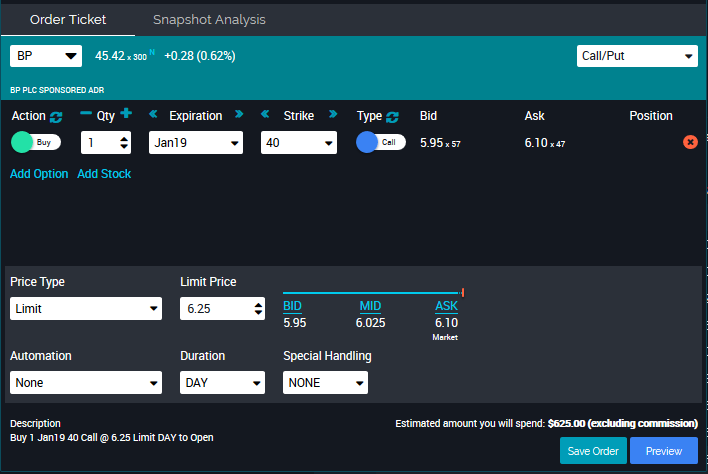Open the Price Type Limit dropdown
Viewport: 708px width, 474px height.
coord(85,309)
